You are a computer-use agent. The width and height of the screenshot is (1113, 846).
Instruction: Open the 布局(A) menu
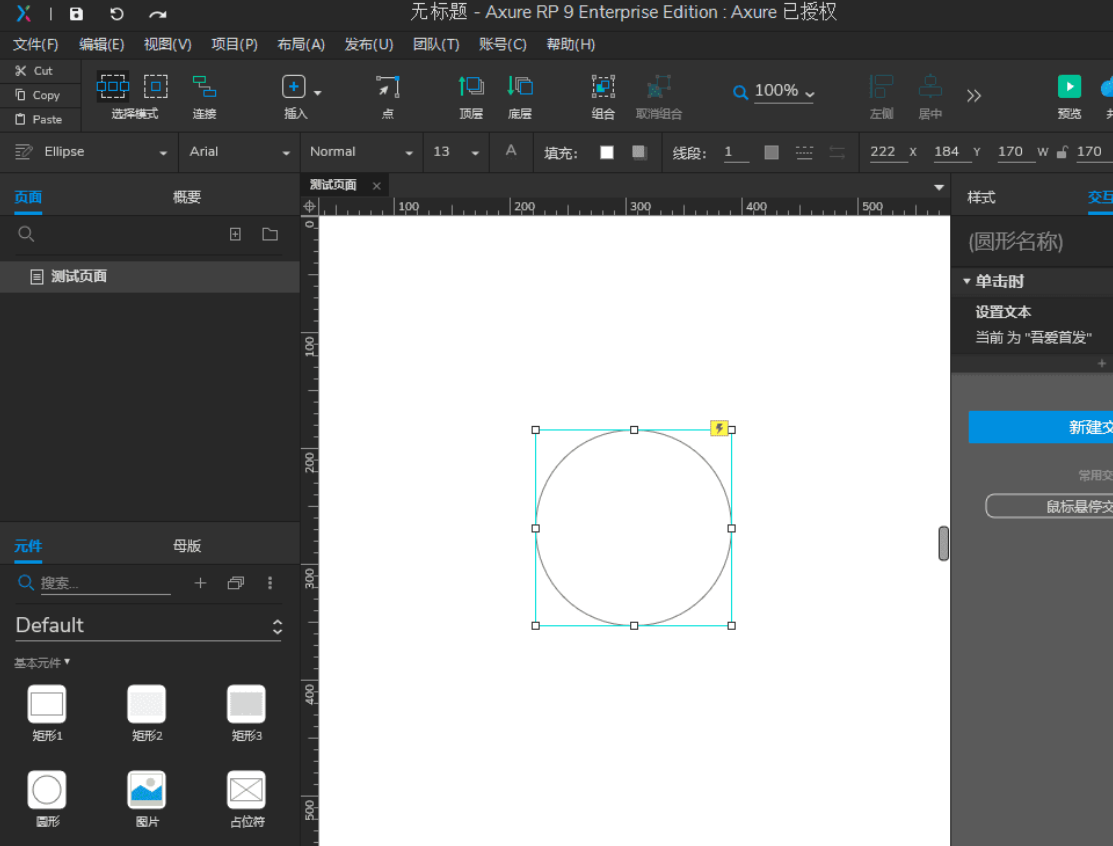click(x=301, y=44)
